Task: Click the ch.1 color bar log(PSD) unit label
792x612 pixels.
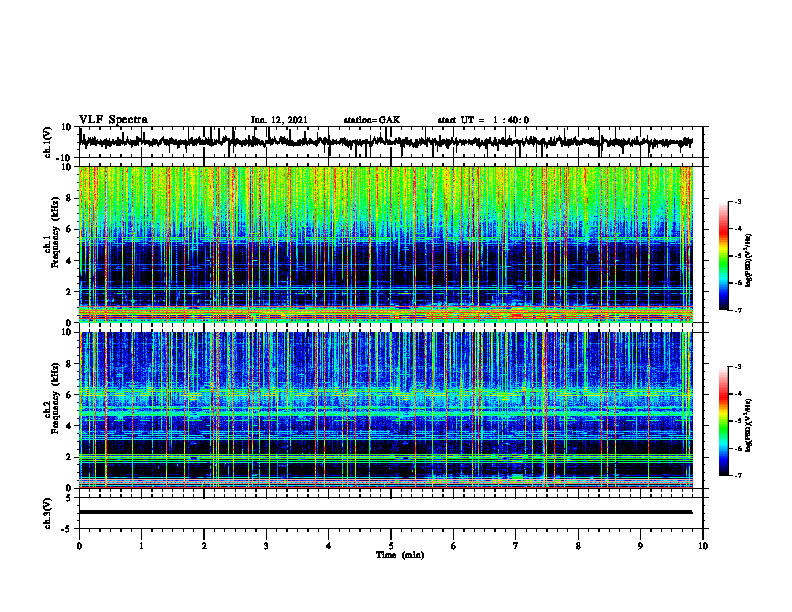Action: click(x=749, y=261)
